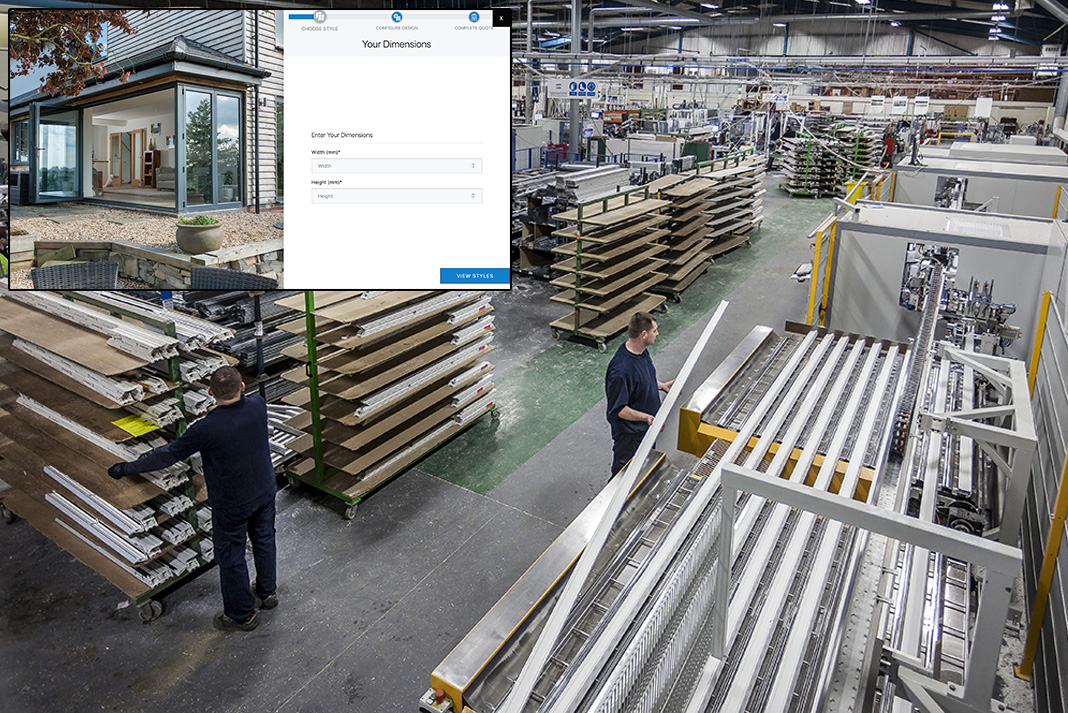Click the Height (mm) field label
1068x713 pixels.
coord(327,182)
